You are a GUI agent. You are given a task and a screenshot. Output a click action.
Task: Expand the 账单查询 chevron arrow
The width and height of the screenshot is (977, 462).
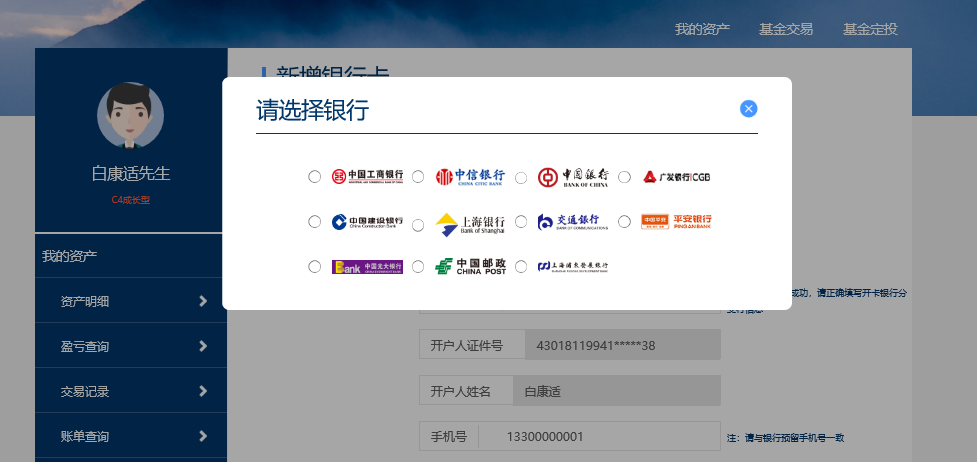(x=203, y=436)
